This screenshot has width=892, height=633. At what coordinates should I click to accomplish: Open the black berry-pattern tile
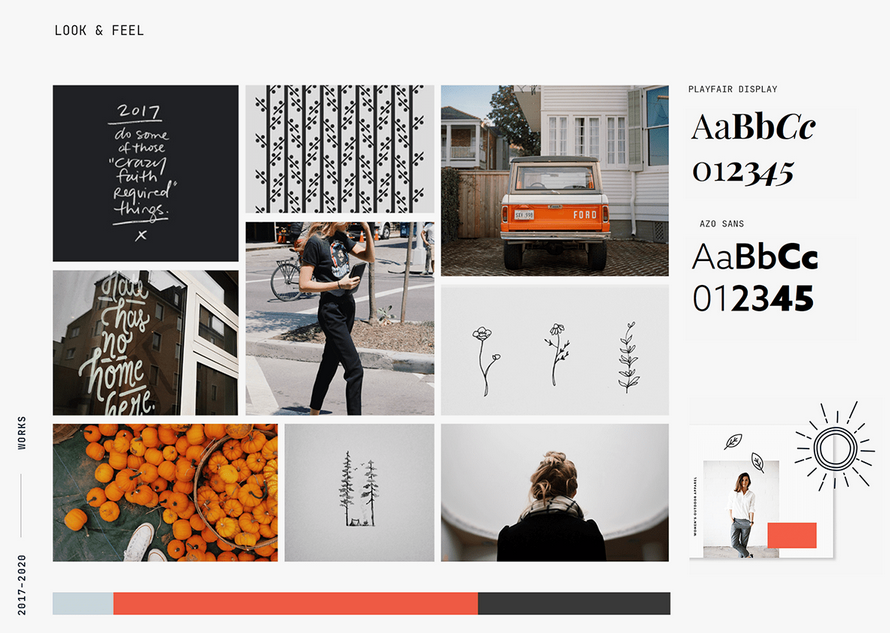pos(340,149)
